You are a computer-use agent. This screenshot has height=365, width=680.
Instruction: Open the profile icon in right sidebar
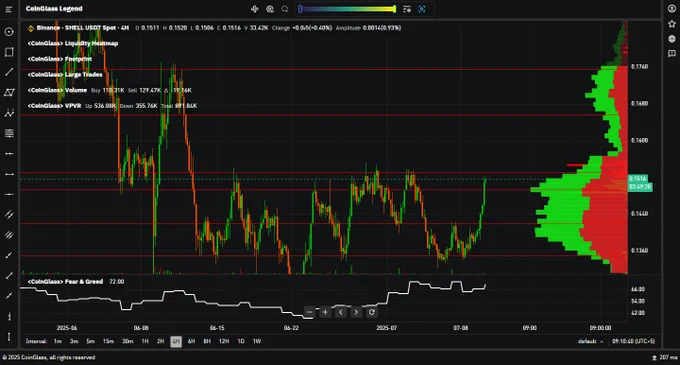pos(672,9)
